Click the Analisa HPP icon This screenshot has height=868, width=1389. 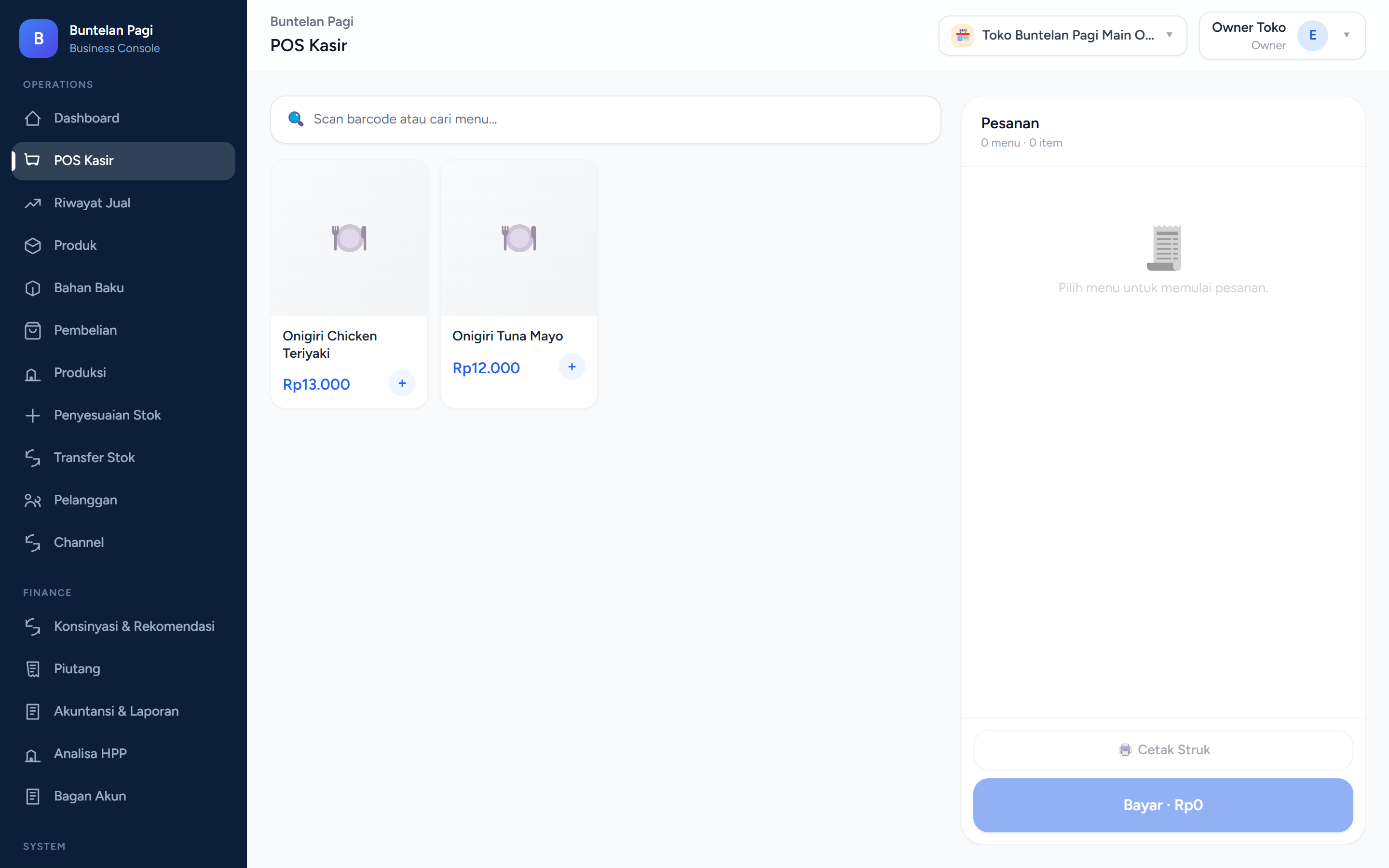tap(33, 754)
